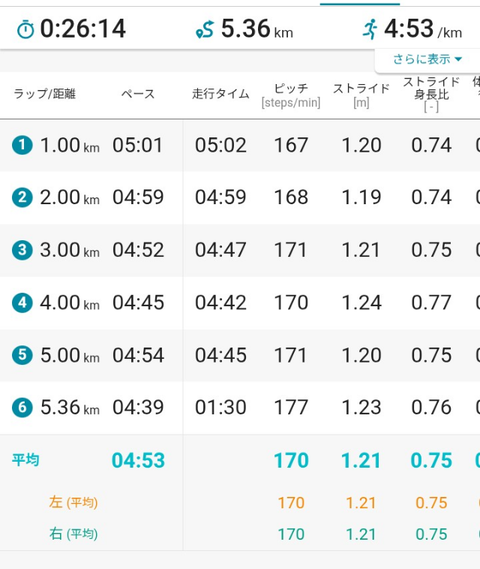Image resolution: width=480 pixels, height=569 pixels.
Task: Click lap 1 pace 05:01
Action: click(138, 145)
